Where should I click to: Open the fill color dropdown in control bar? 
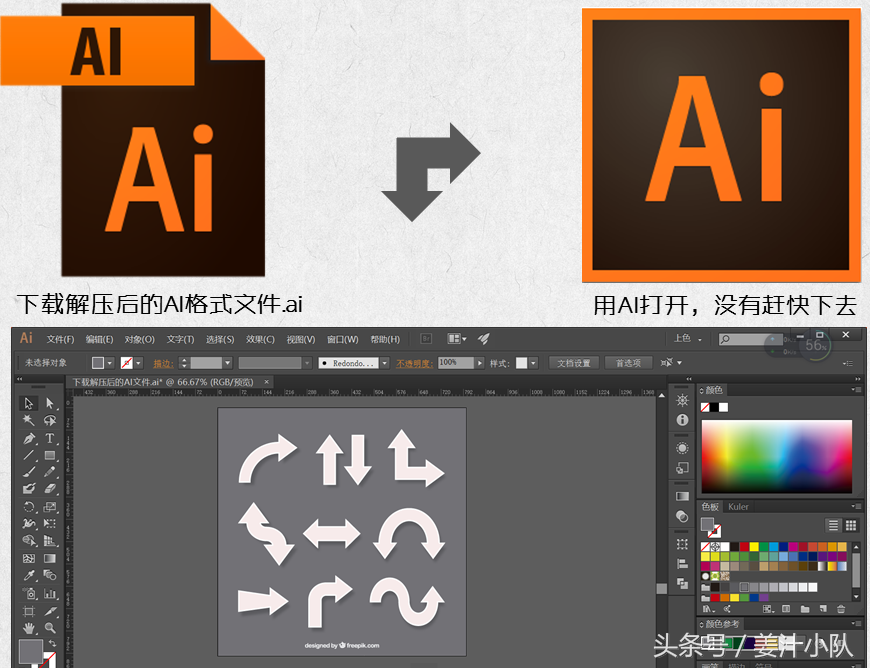[110, 363]
